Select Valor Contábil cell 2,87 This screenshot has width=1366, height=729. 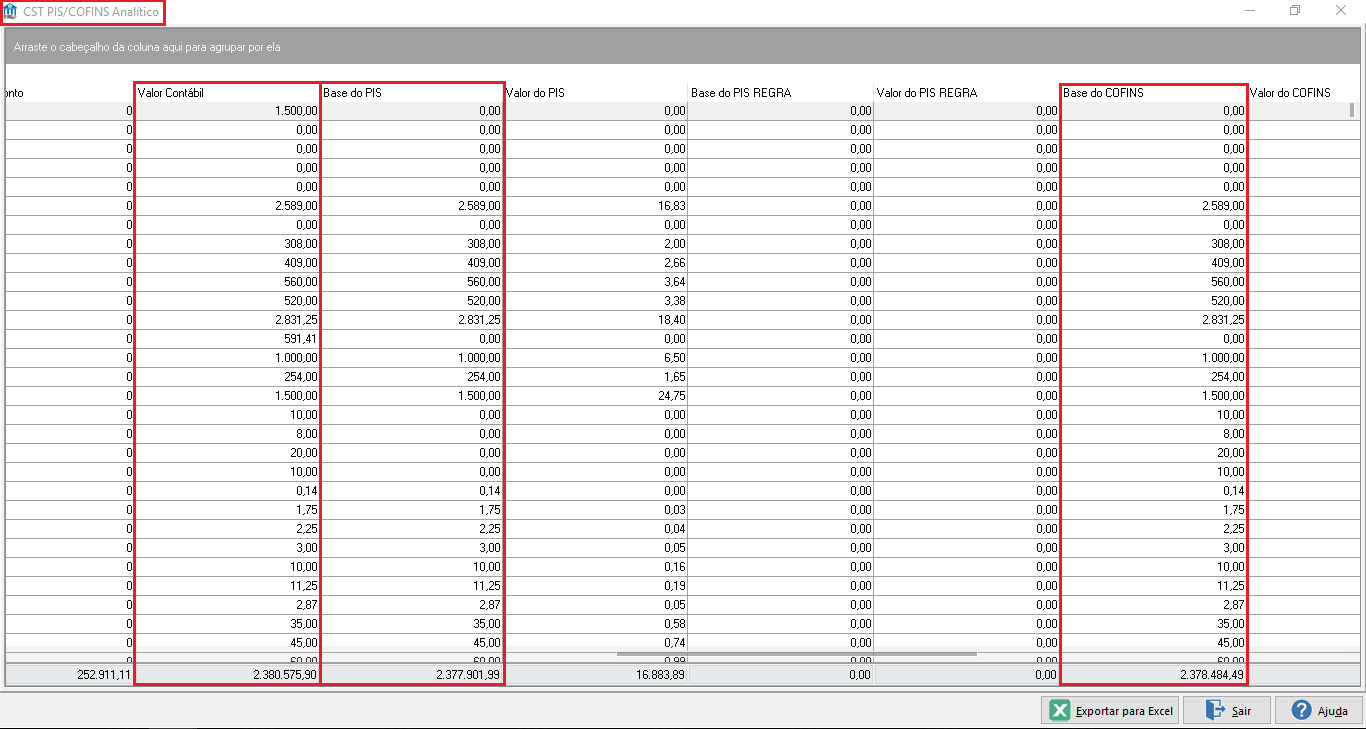[x=227, y=605]
